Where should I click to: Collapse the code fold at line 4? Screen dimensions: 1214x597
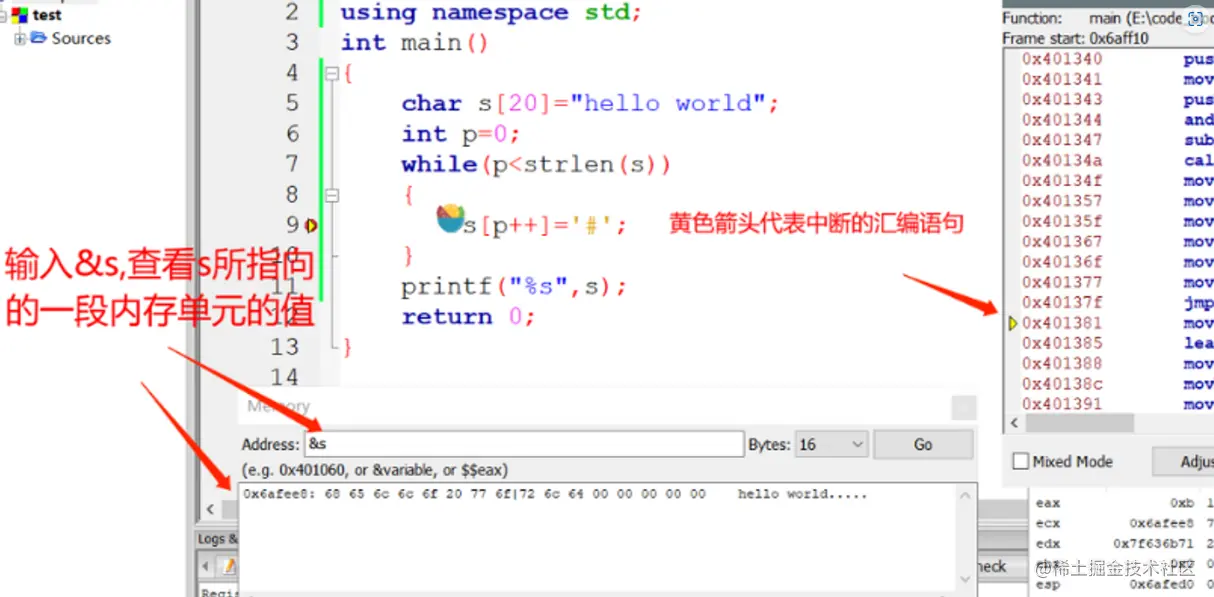(333, 73)
